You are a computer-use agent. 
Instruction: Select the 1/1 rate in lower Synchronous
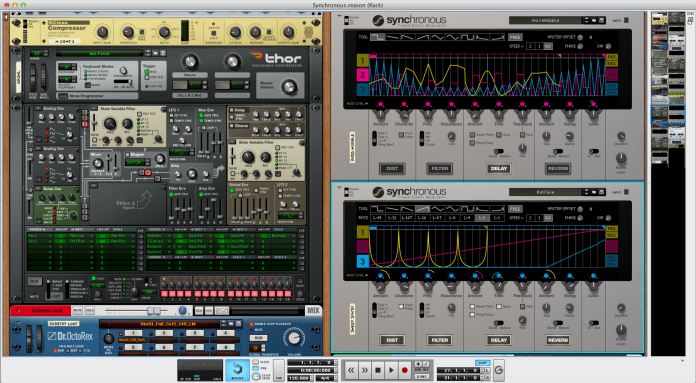pos(497,218)
